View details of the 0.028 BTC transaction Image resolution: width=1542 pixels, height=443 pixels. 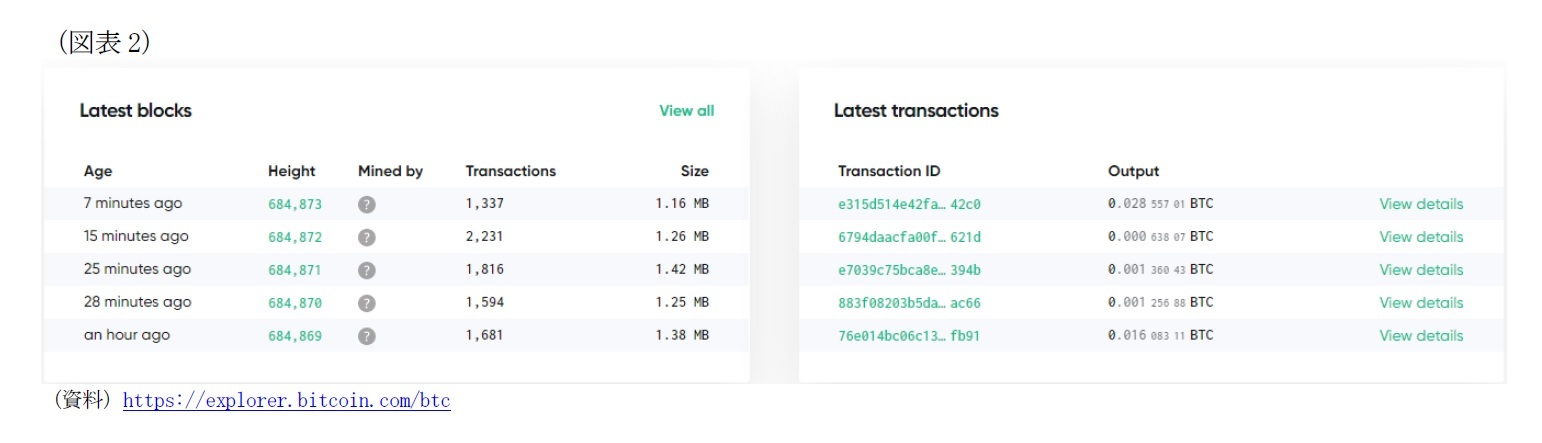(x=1420, y=204)
